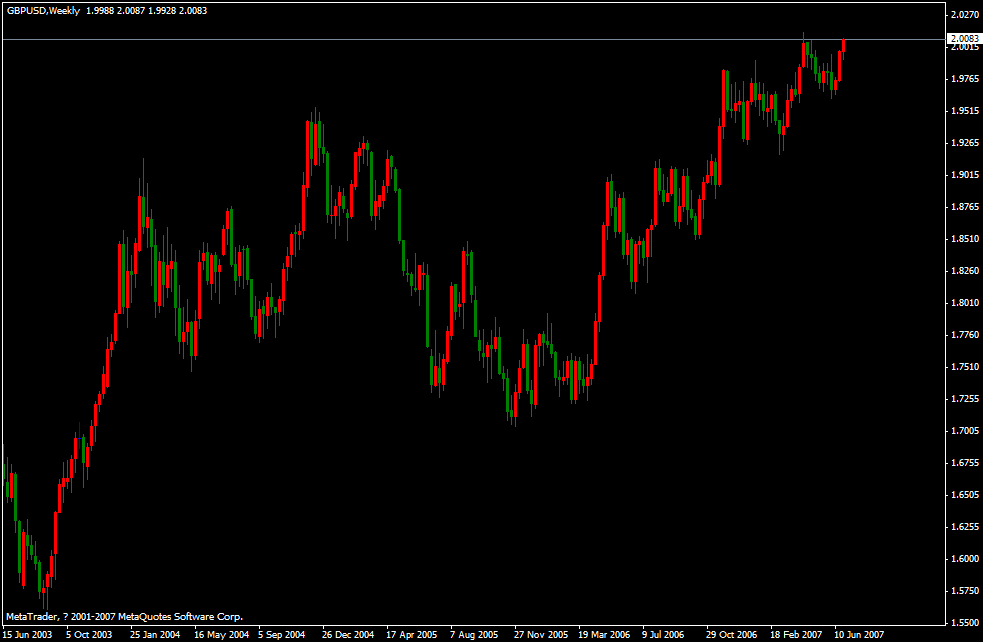The image size is (983, 642).
Task: Select the 7 Aug 2005 time axis label
Action: [474, 634]
